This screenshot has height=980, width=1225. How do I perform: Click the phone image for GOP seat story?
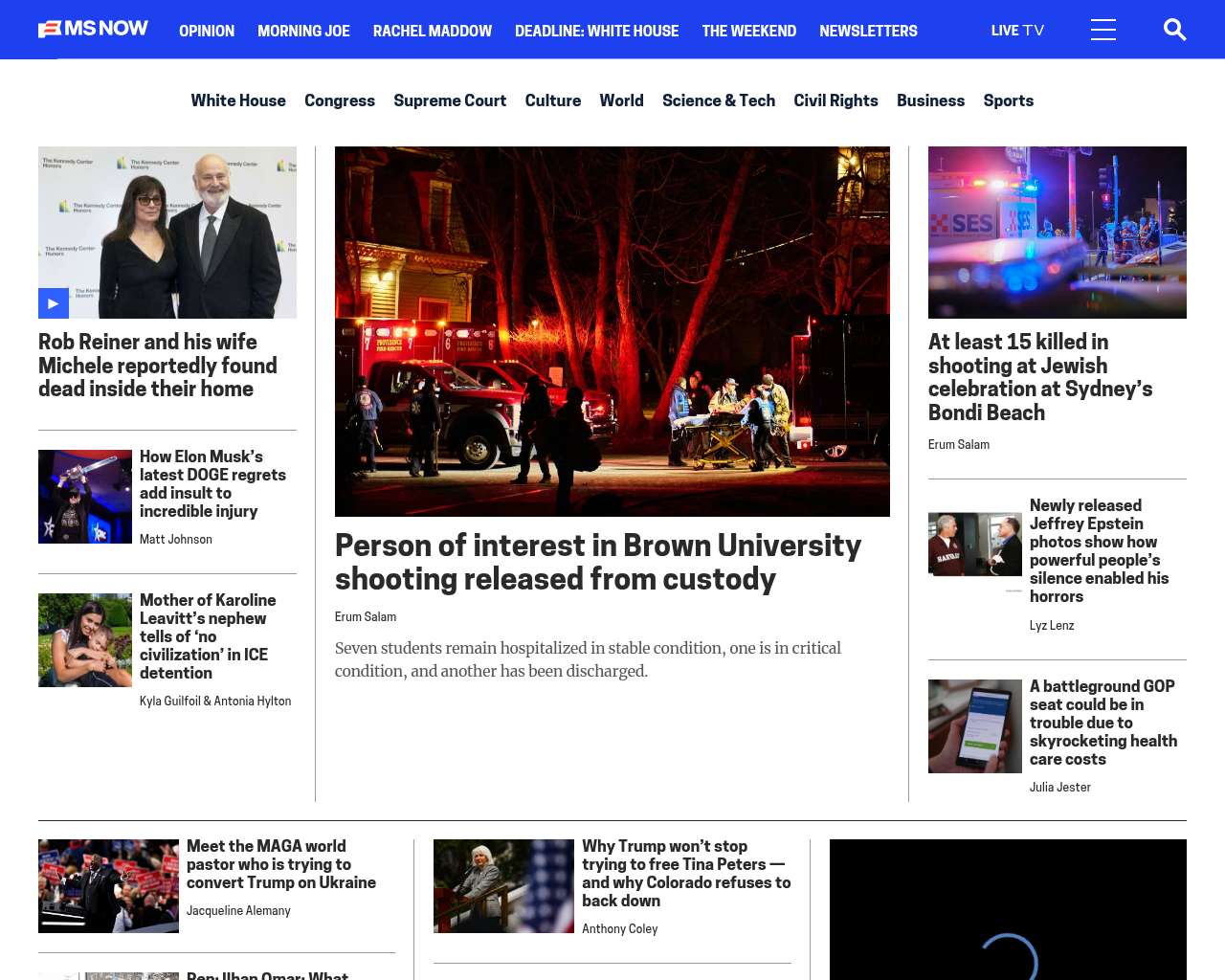(x=974, y=726)
